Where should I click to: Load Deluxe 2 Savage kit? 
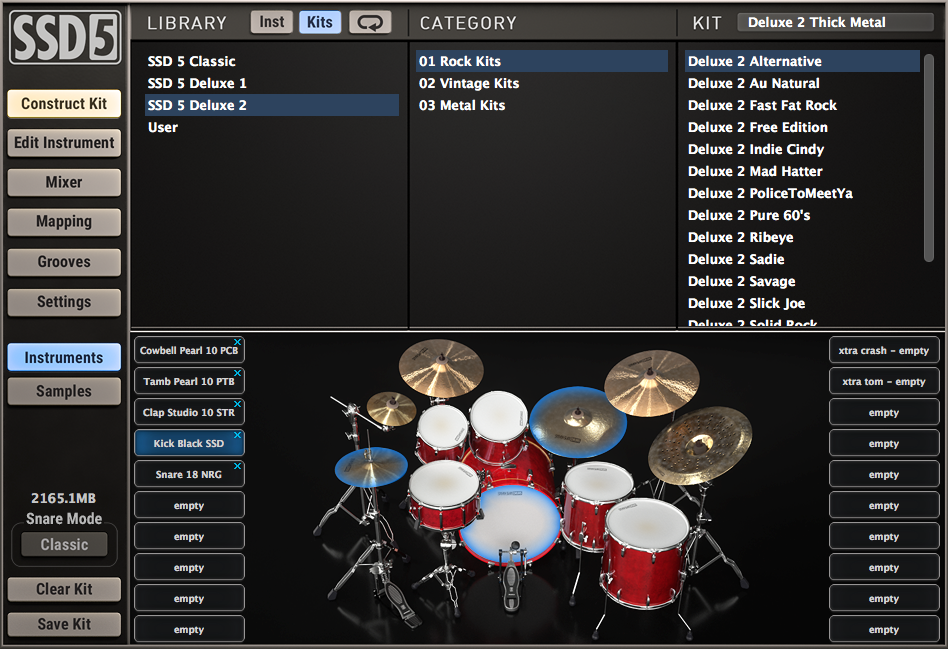coord(802,281)
